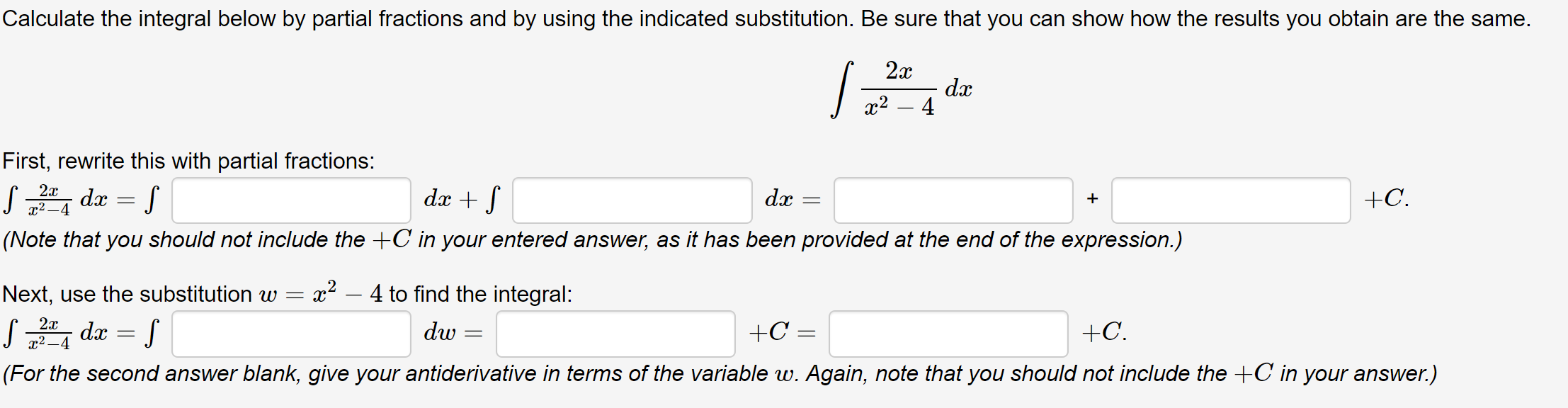Click the dx label after the first blank
Image resolution: width=1568 pixels, height=408 pixels.
click(x=438, y=200)
